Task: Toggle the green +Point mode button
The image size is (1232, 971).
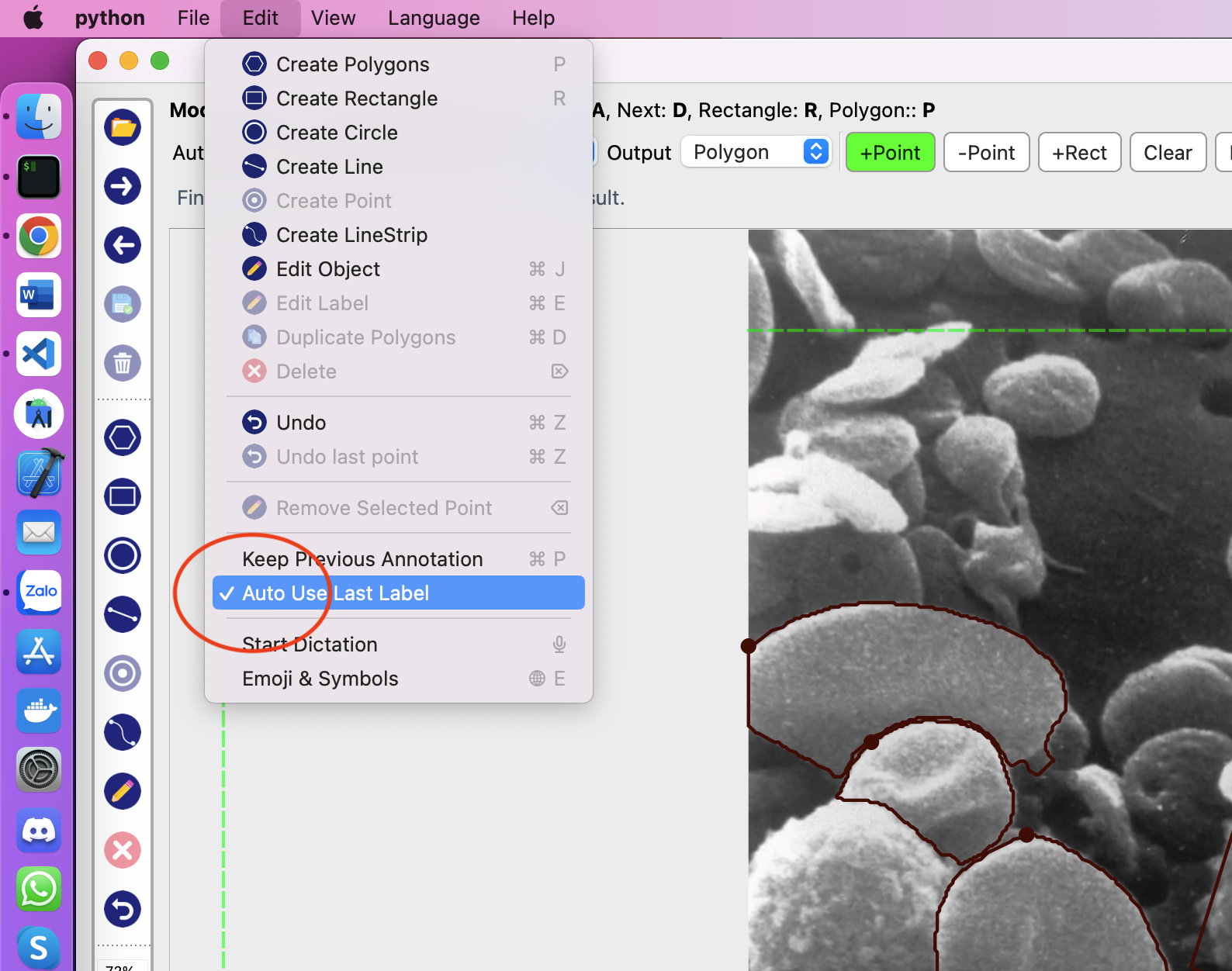Action: (890, 153)
